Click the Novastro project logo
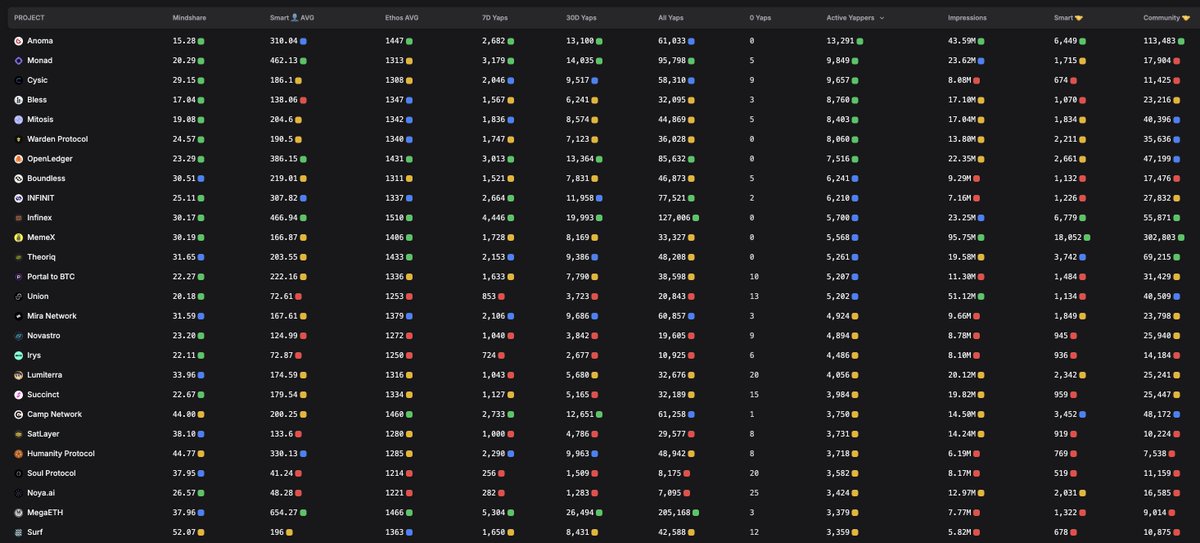Viewport: 1200px width, 543px height. (18, 335)
